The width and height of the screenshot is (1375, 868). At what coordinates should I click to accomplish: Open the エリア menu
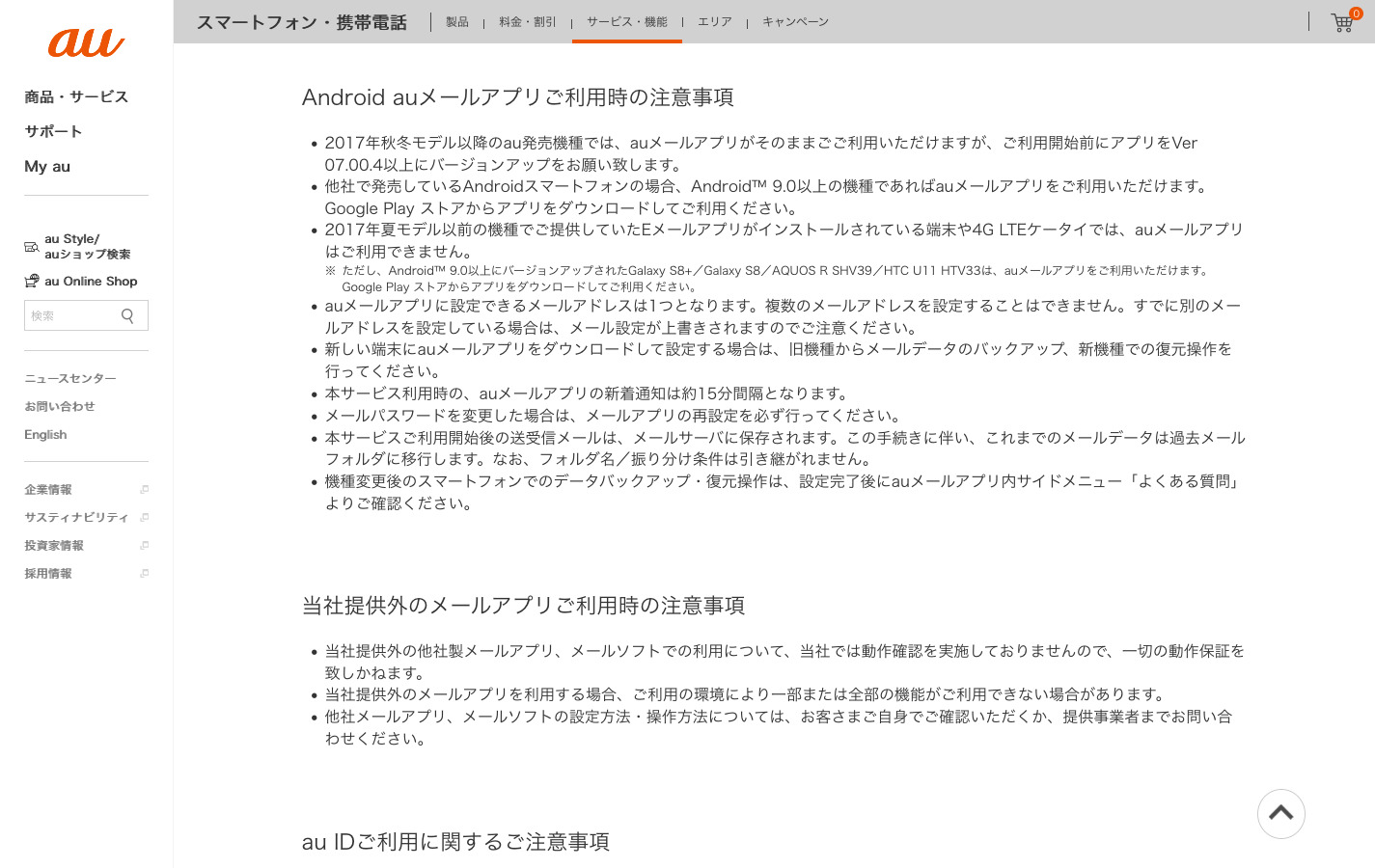pyautogui.click(x=714, y=22)
